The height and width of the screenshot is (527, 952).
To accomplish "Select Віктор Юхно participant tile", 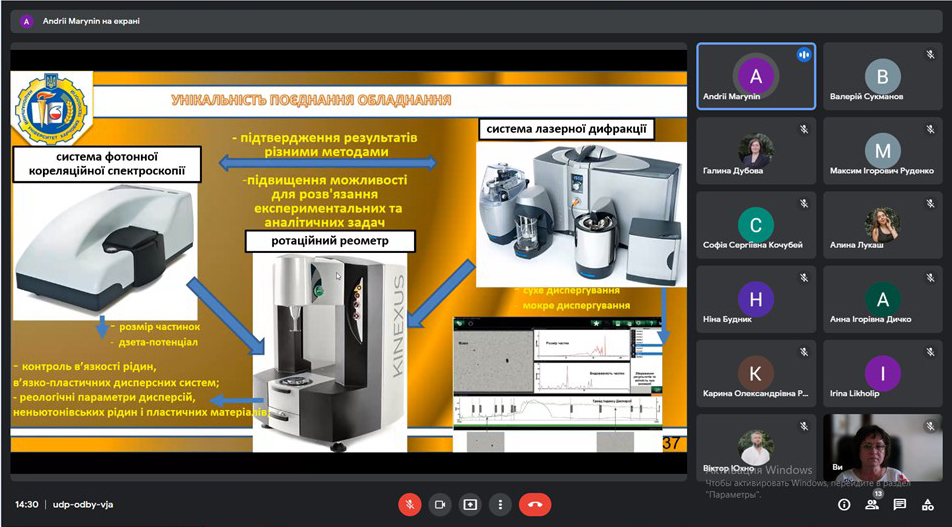I will click(756, 447).
